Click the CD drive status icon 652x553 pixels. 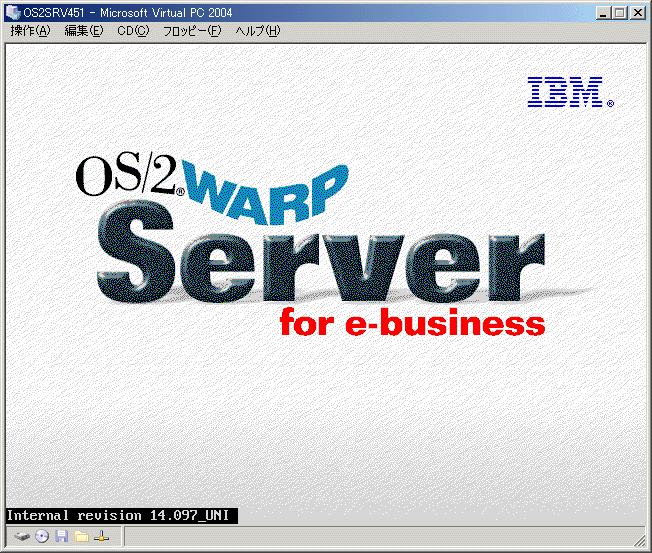42,536
